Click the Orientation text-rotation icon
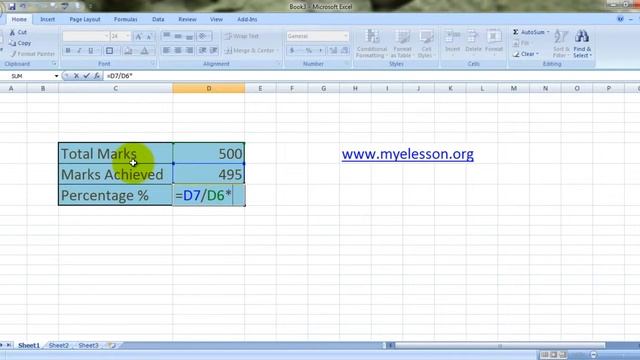This screenshot has height=360, width=640. coord(203,36)
